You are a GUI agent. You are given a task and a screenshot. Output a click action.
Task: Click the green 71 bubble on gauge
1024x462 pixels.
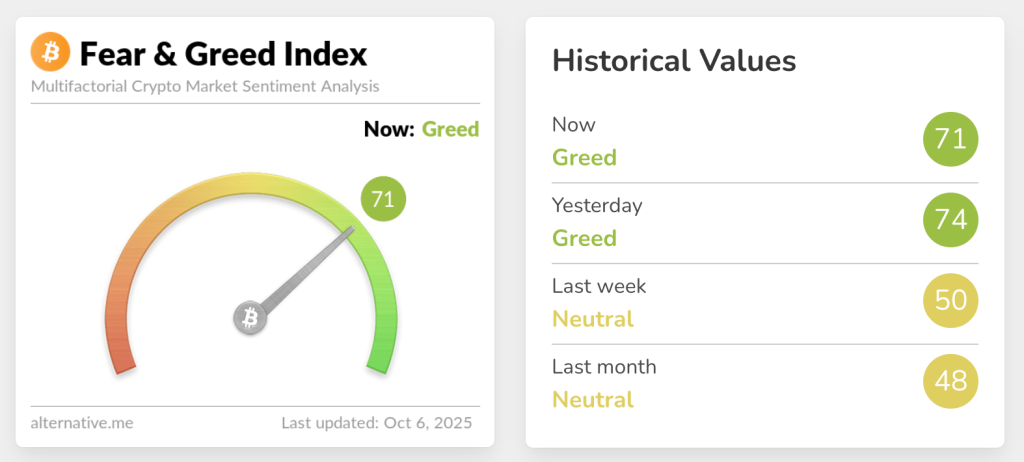[383, 199]
